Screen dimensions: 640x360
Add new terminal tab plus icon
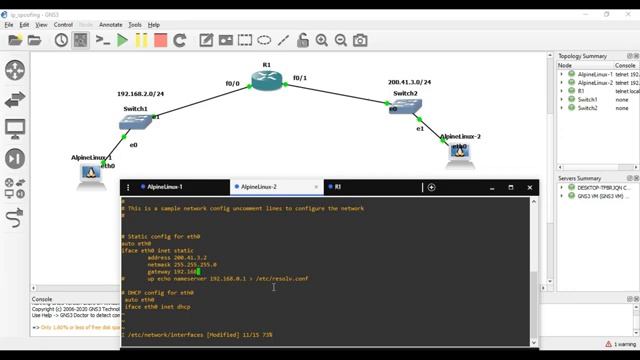click(431, 187)
